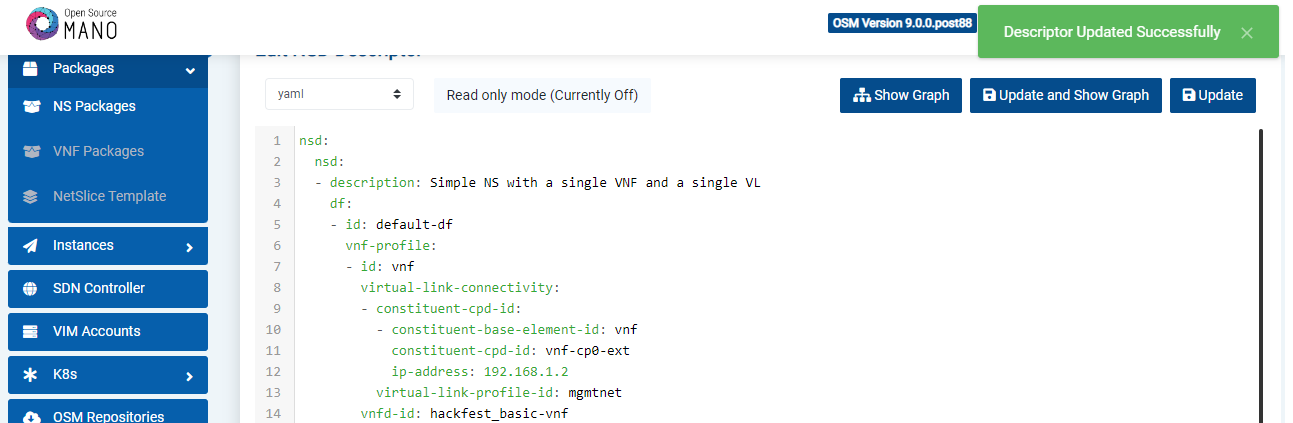Viewport: 1293px width, 423px height.
Task: Click the VNF Packages icon
Action: (30, 152)
